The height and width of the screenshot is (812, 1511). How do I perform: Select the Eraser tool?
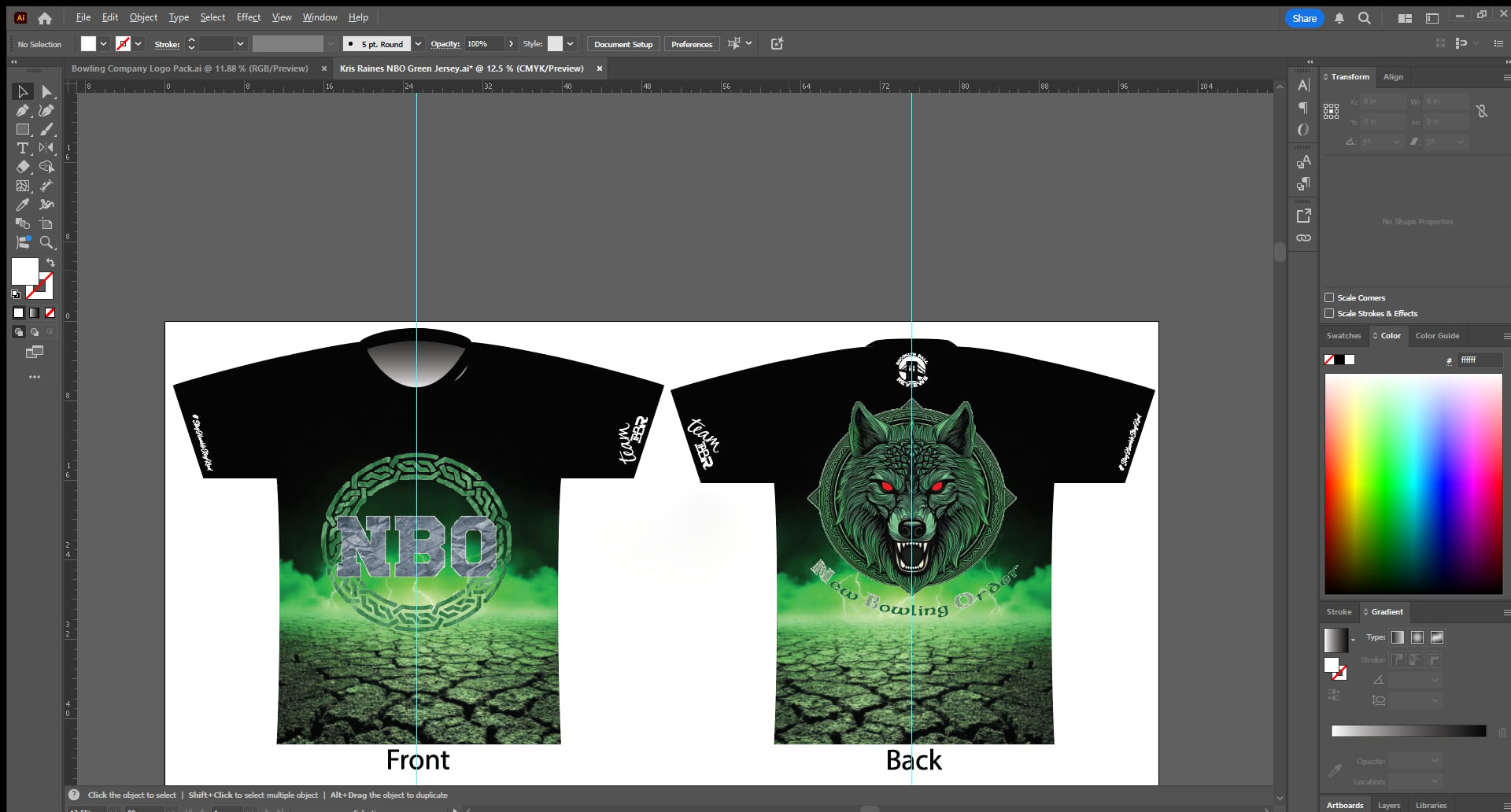(x=23, y=167)
